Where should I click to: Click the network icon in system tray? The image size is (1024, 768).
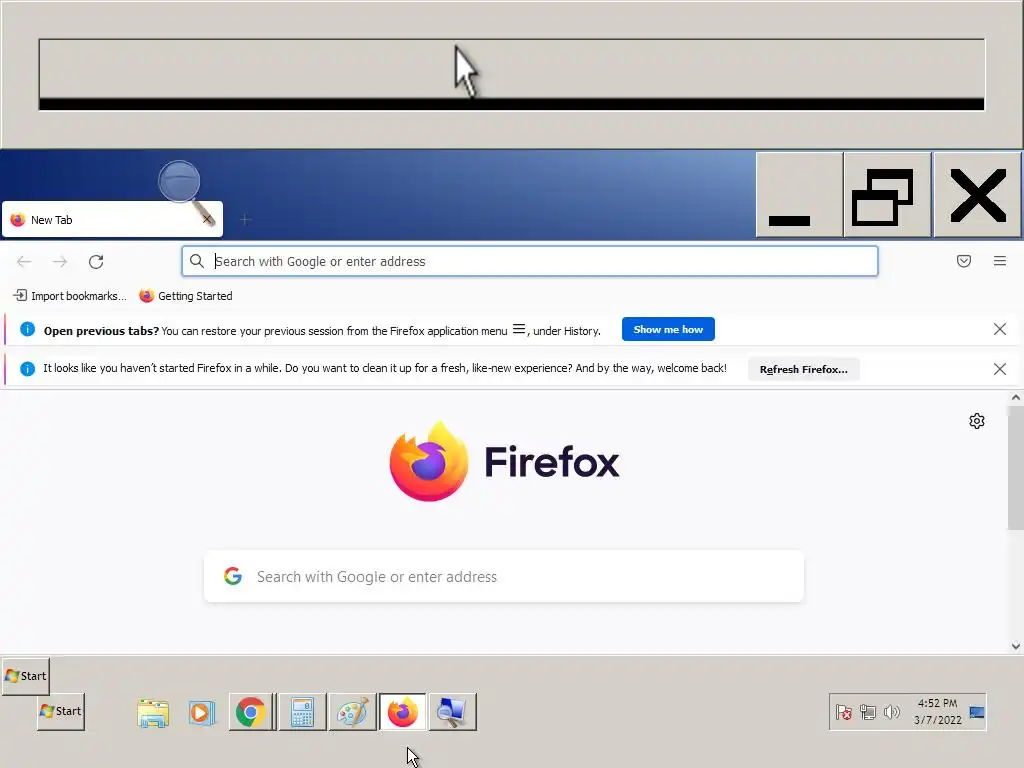point(867,712)
